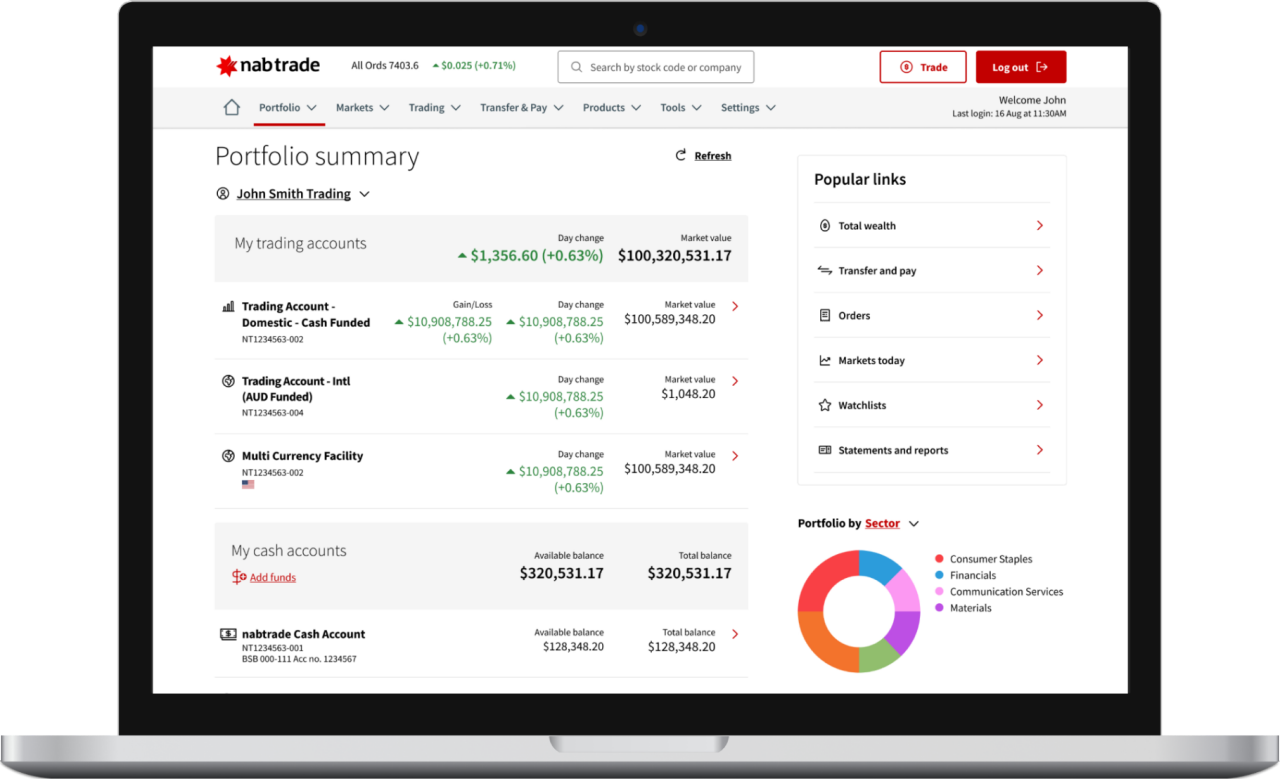Click the pink Communication Services legend dot
The width and height of the screenshot is (1280, 779).
click(939, 592)
